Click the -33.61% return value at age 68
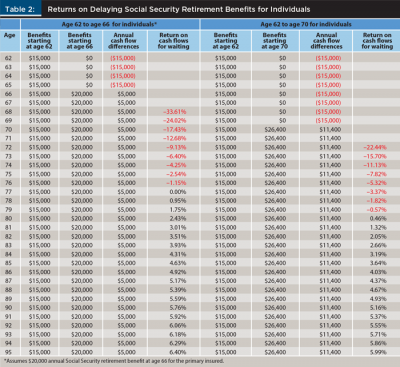 click(x=174, y=112)
